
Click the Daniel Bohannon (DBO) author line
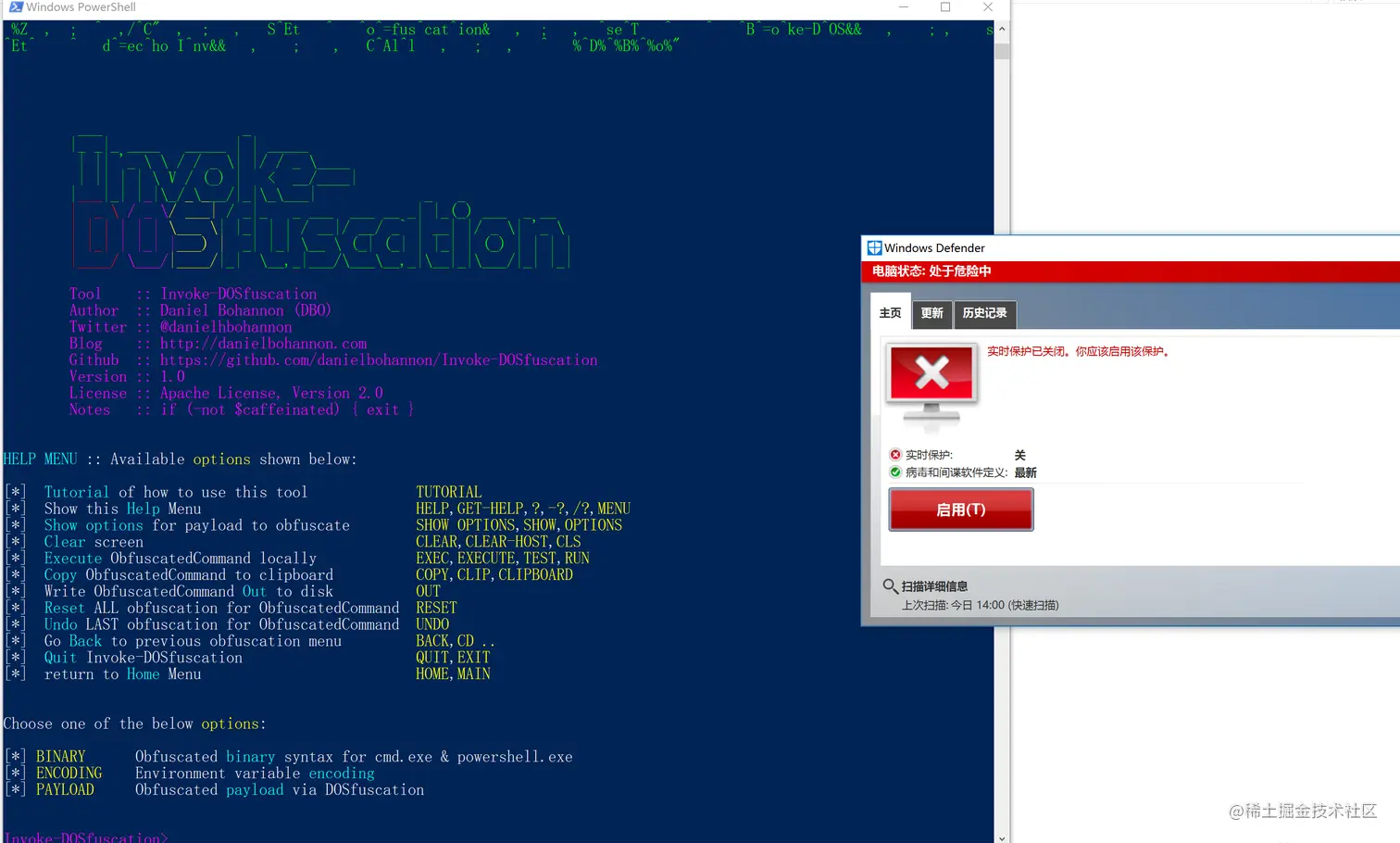pyautogui.click(x=245, y=310)
